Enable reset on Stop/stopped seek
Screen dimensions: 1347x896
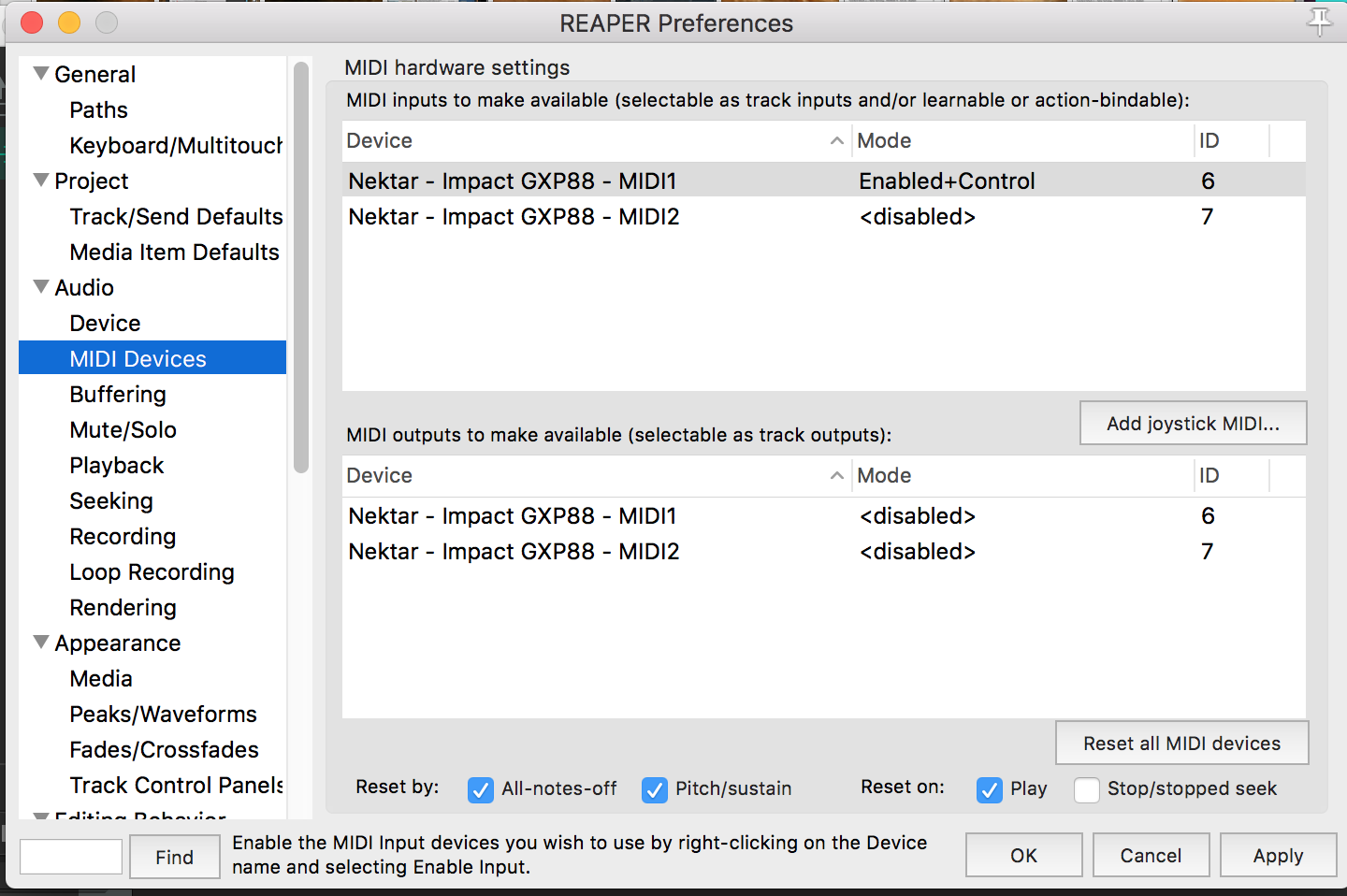point(1087,790)
